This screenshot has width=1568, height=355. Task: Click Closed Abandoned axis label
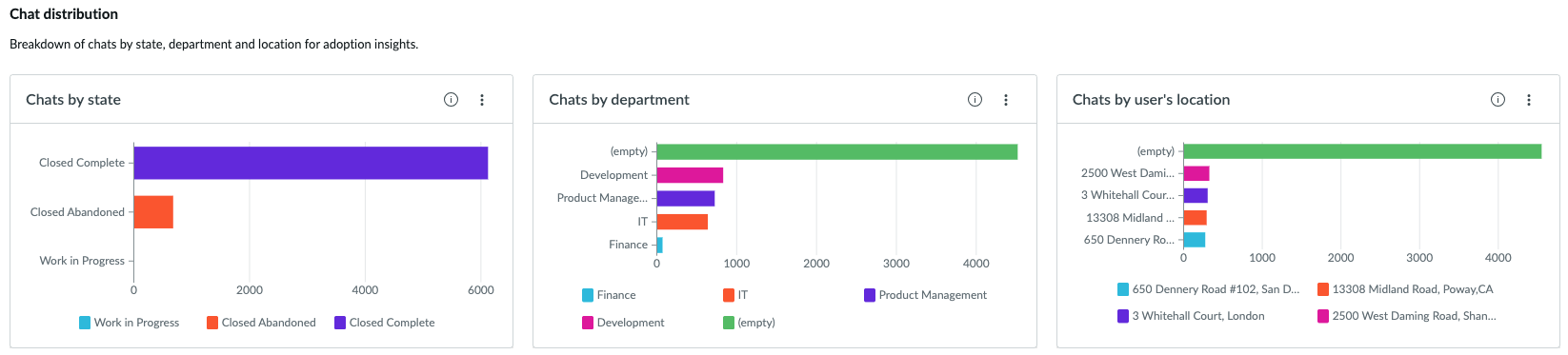coord(77,212)
